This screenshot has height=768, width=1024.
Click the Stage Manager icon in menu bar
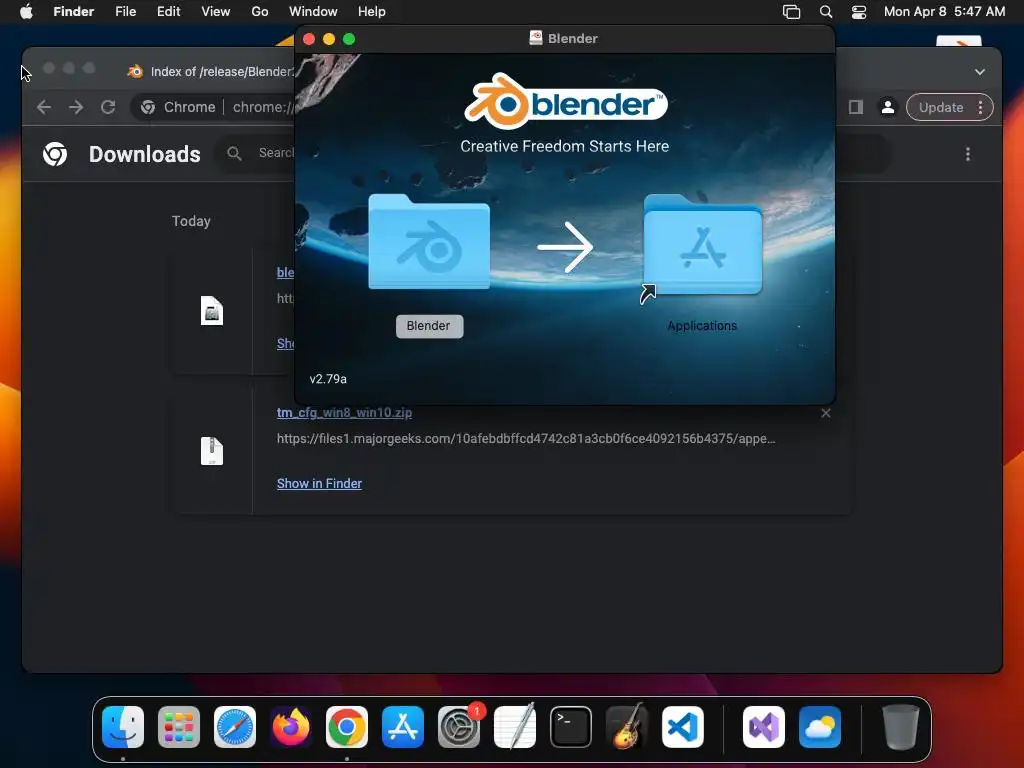[x=792, y=12]
